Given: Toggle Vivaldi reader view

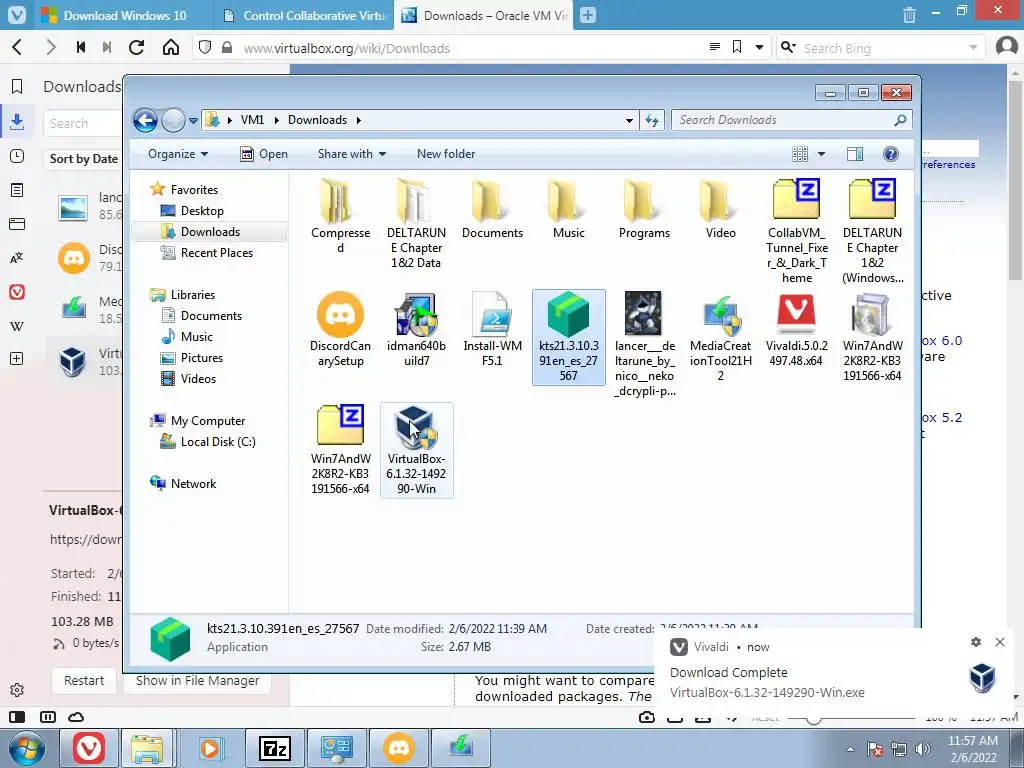Looking at the screenshot, I should tap(714, 47).
